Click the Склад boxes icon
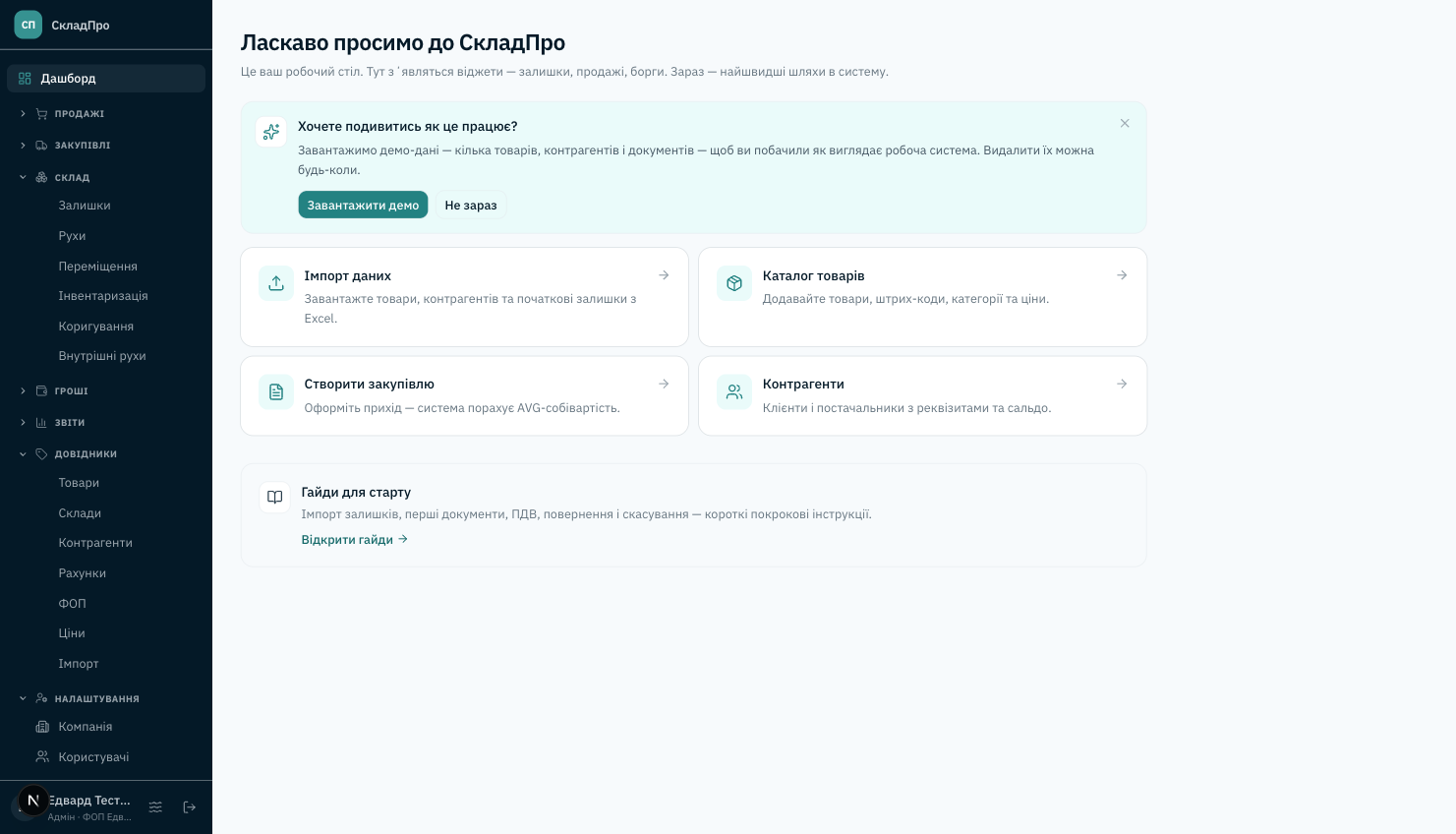 point(41,178)
